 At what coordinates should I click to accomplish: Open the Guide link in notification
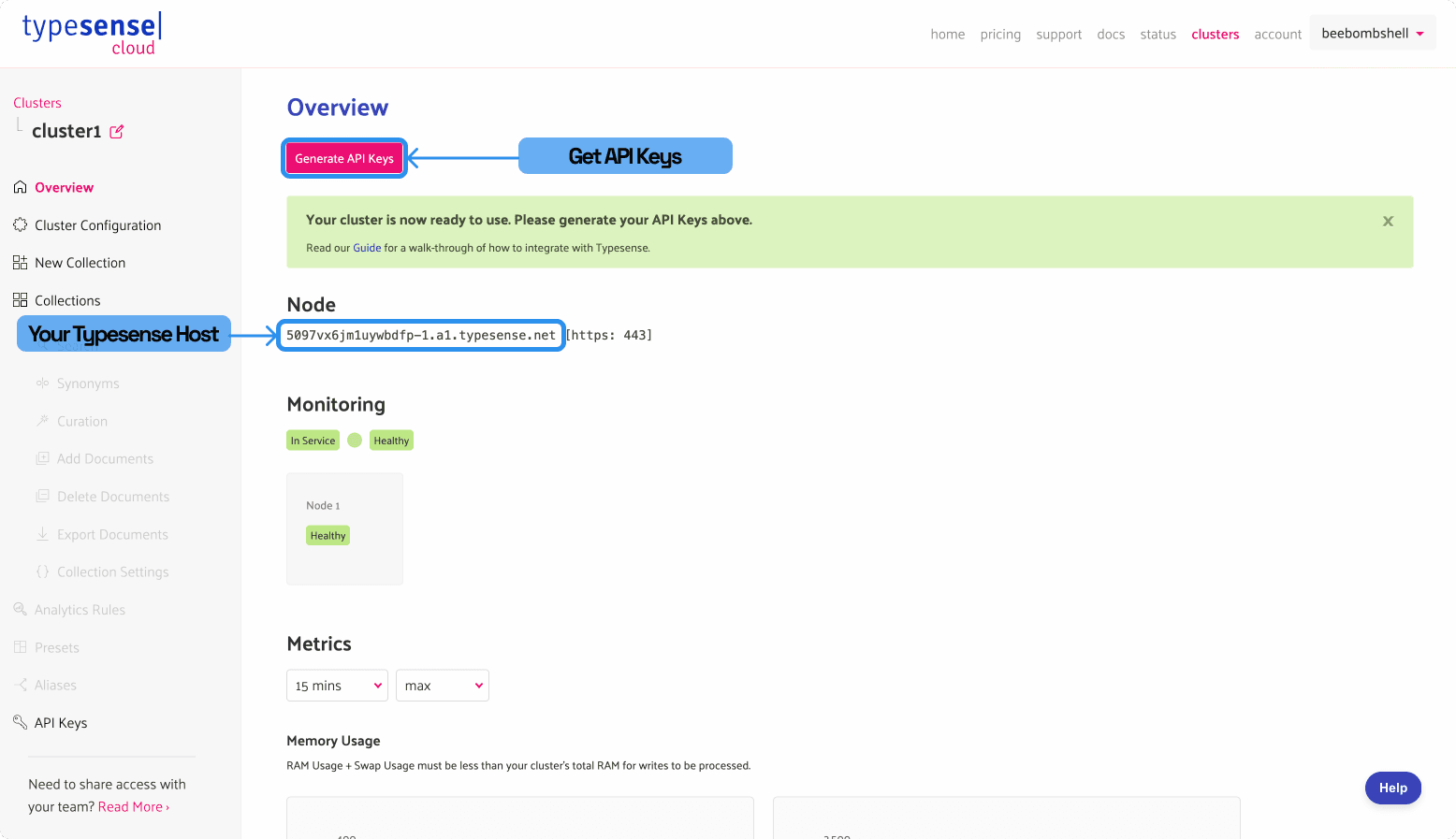coord(367,248)
